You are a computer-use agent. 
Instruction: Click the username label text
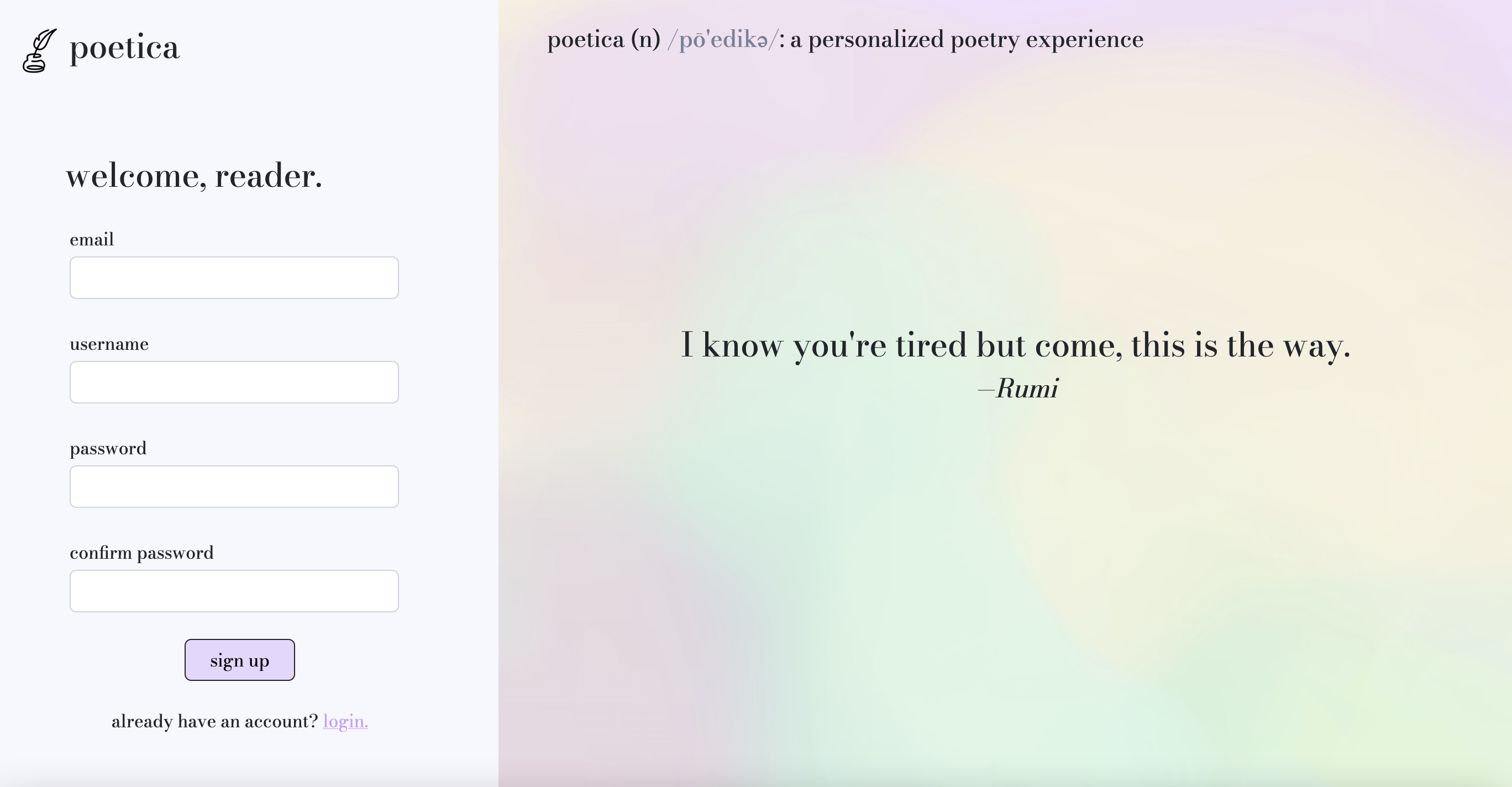pyautogui.click(x=109, y=344)
